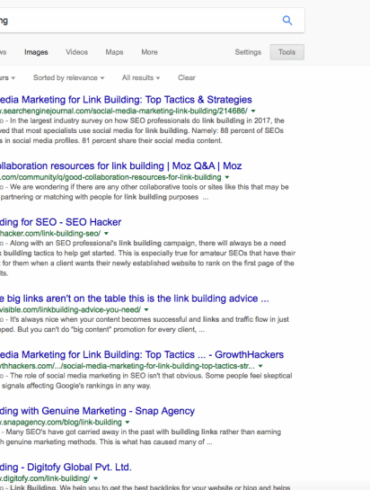The width and height of the screenshot is (370, 490).
Task: Switch to Videos results tab
Action: [77, 52]
